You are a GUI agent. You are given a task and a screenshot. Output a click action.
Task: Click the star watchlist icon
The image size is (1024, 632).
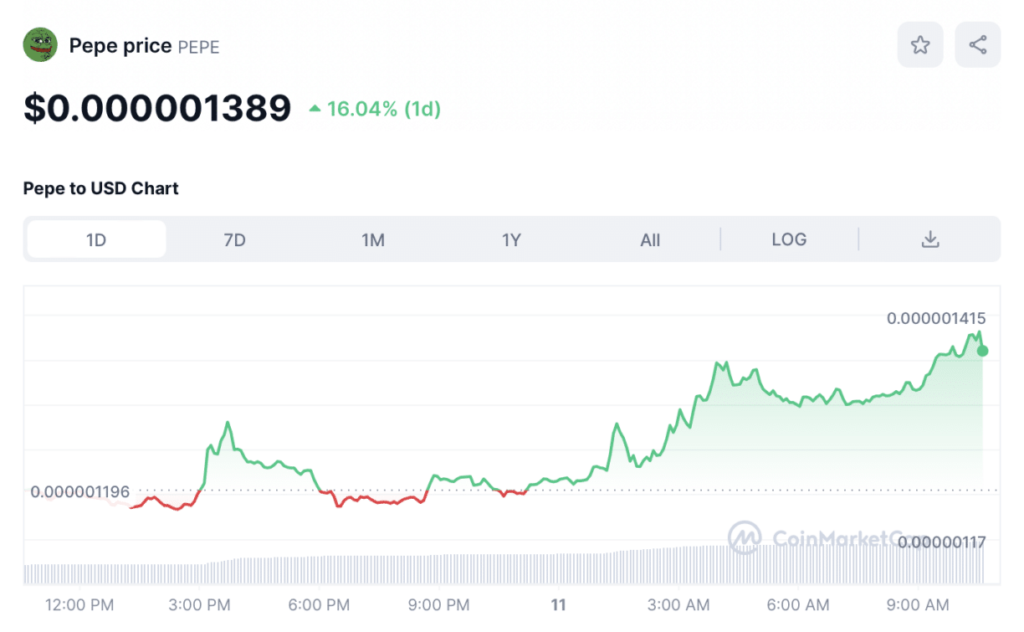(x=920, y=45)
